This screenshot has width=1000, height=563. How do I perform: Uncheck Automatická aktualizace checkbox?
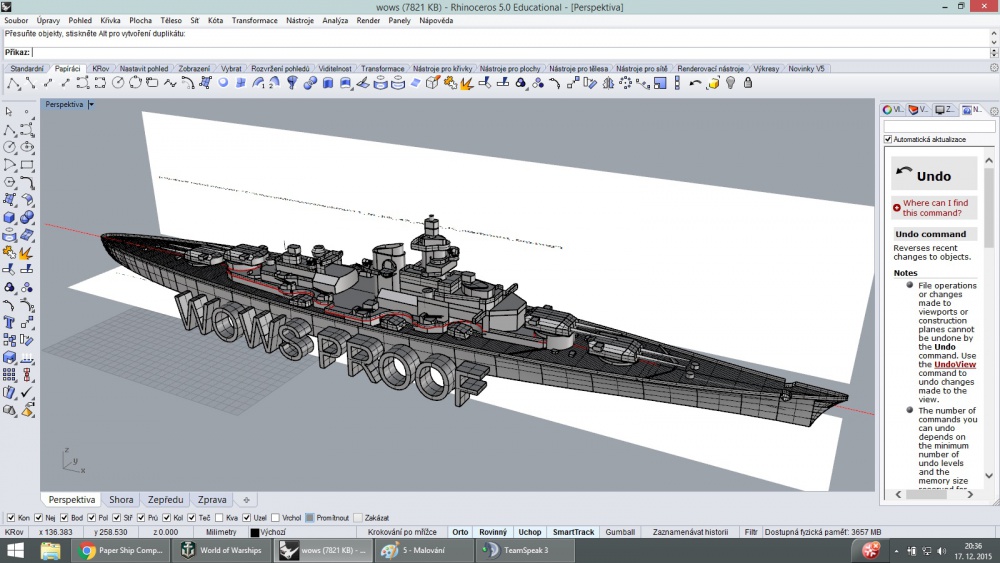(x=888, y=139)
